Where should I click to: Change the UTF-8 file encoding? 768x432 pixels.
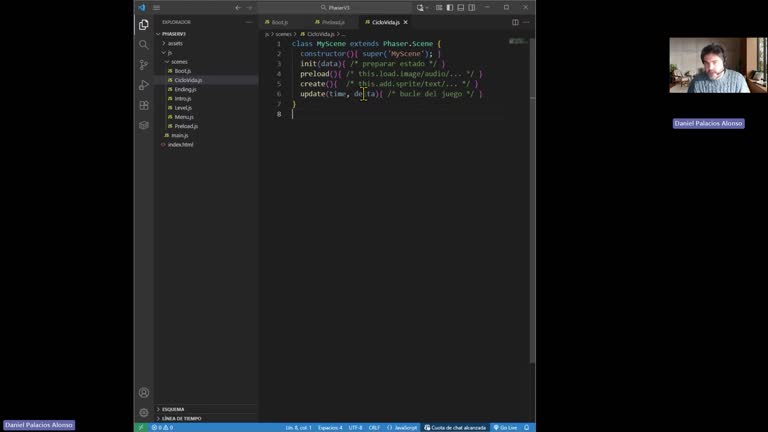pyautogui.click(x=355, y=428)
